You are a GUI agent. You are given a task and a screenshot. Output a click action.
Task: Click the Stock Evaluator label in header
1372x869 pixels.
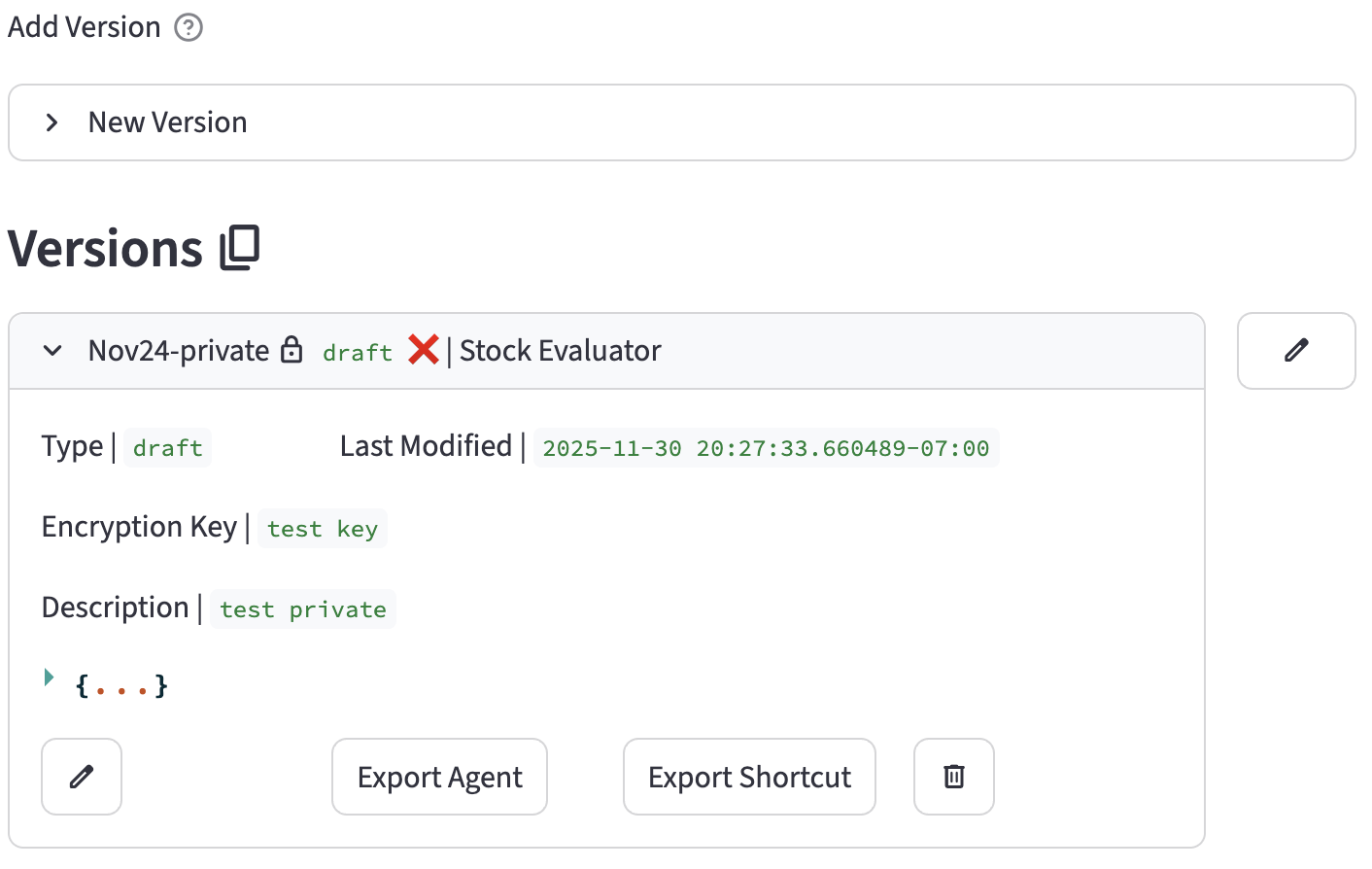(560, 351)
